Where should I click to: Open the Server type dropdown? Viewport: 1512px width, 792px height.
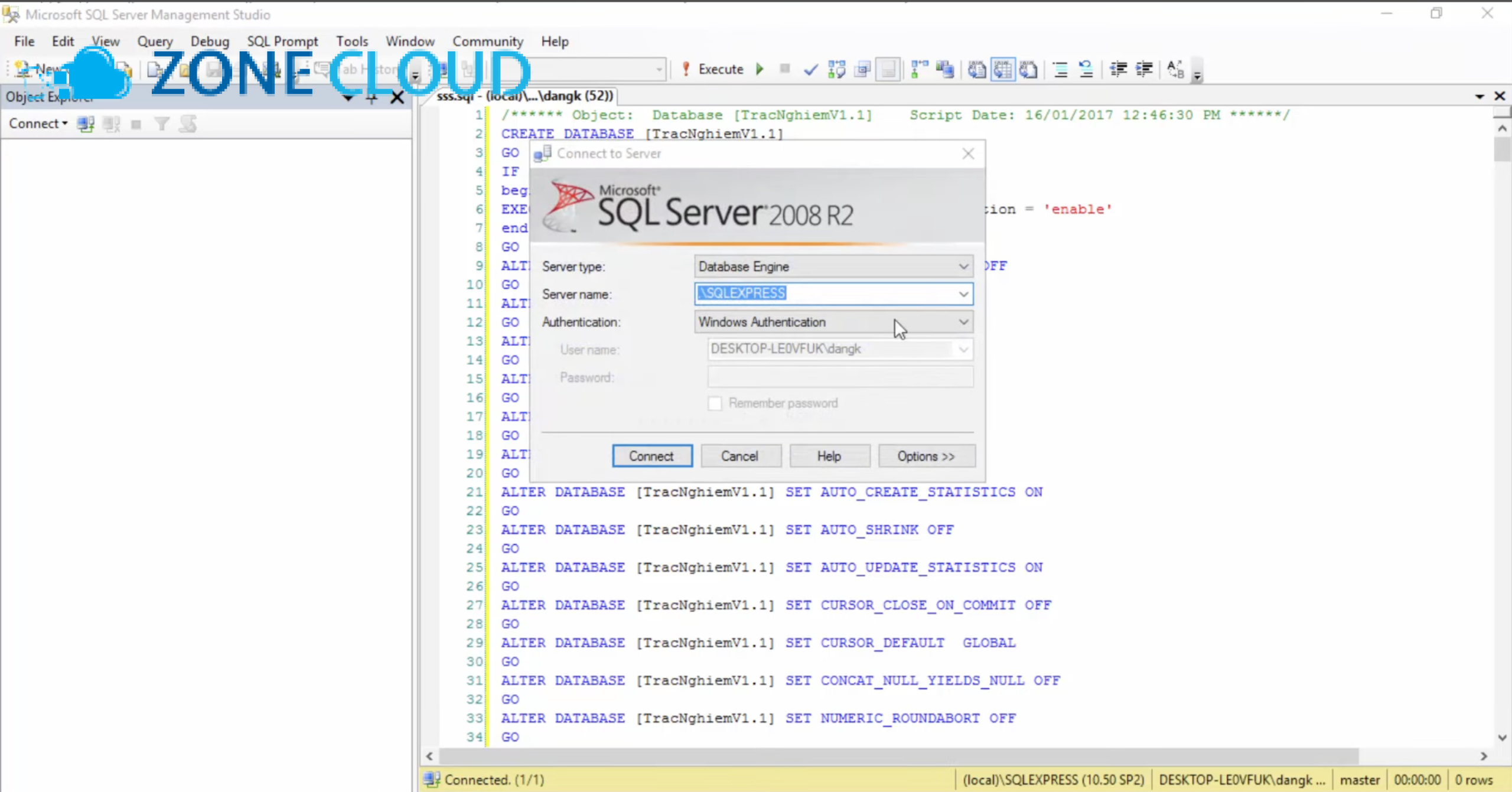coord(833,266)
